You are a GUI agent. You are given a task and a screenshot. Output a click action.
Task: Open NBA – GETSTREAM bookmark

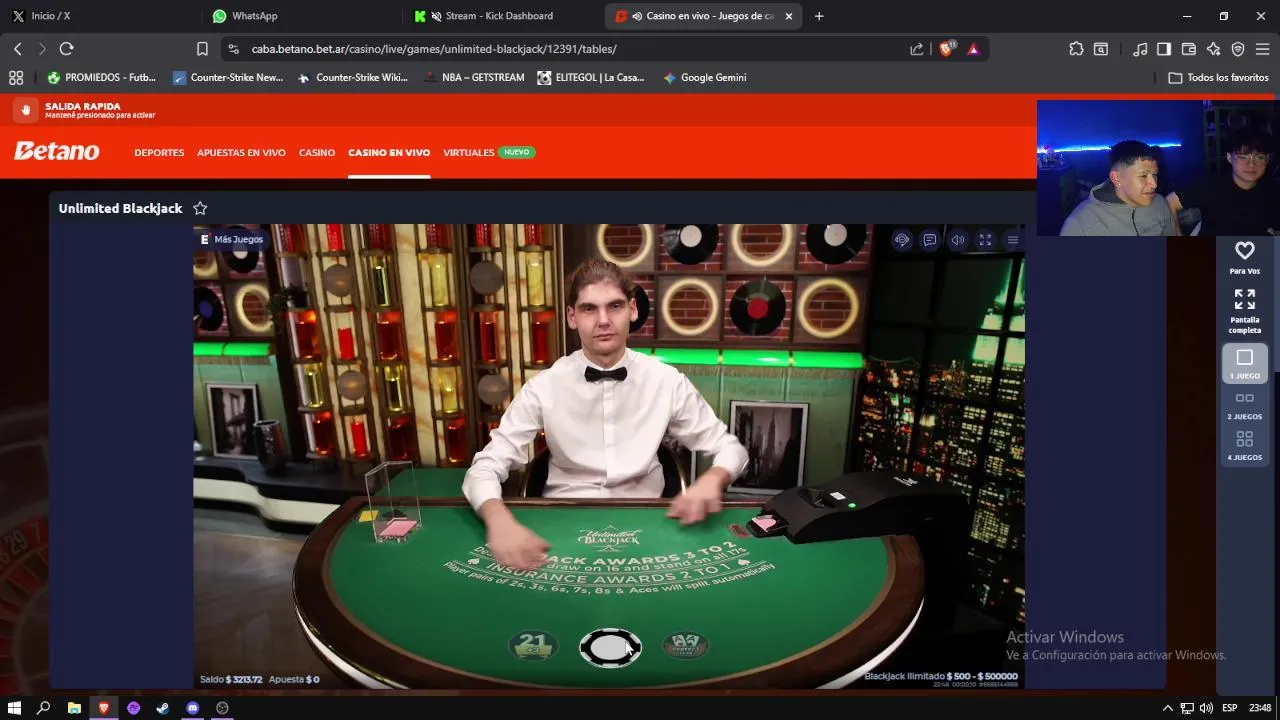click(x=474, y=77)
